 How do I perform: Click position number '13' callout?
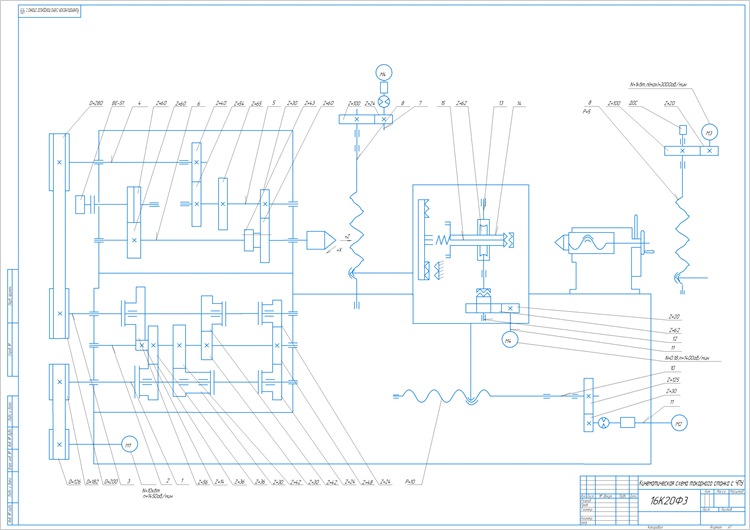pos(501,103)
